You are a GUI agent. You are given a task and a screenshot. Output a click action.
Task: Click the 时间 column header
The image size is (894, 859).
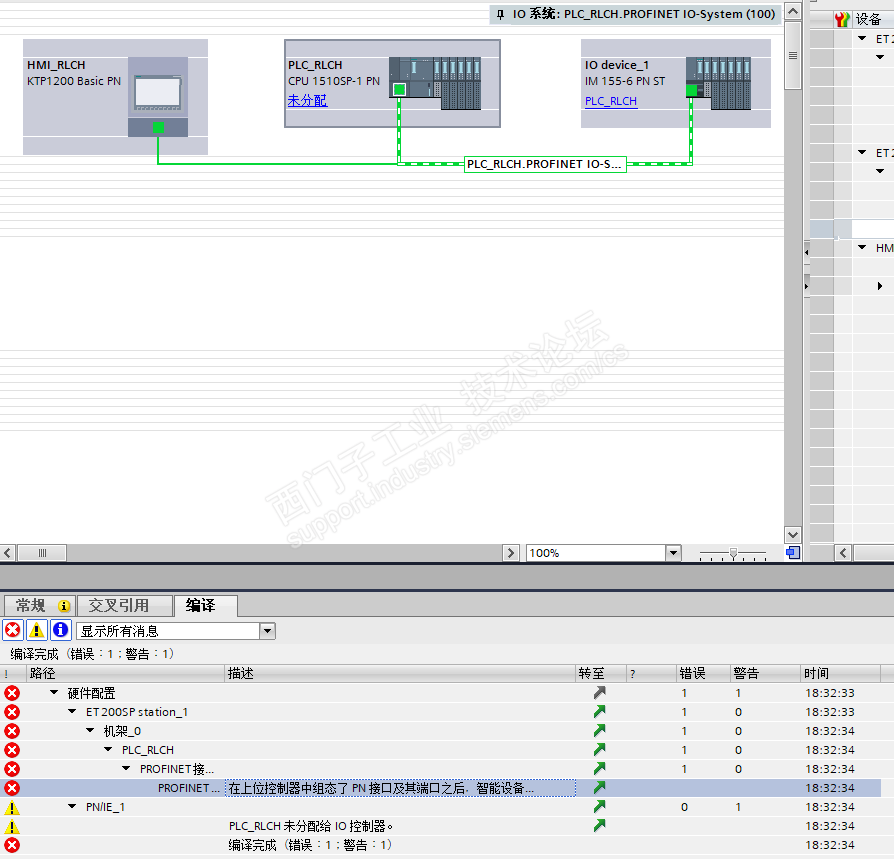click(x=840, y=673)
